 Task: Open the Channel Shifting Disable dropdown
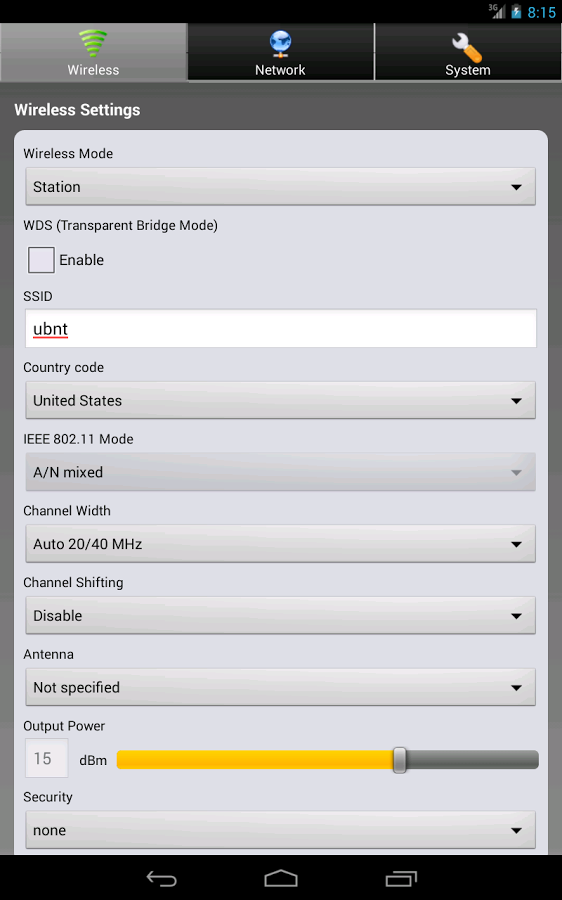pyautogui.click(x=281, y=615)
